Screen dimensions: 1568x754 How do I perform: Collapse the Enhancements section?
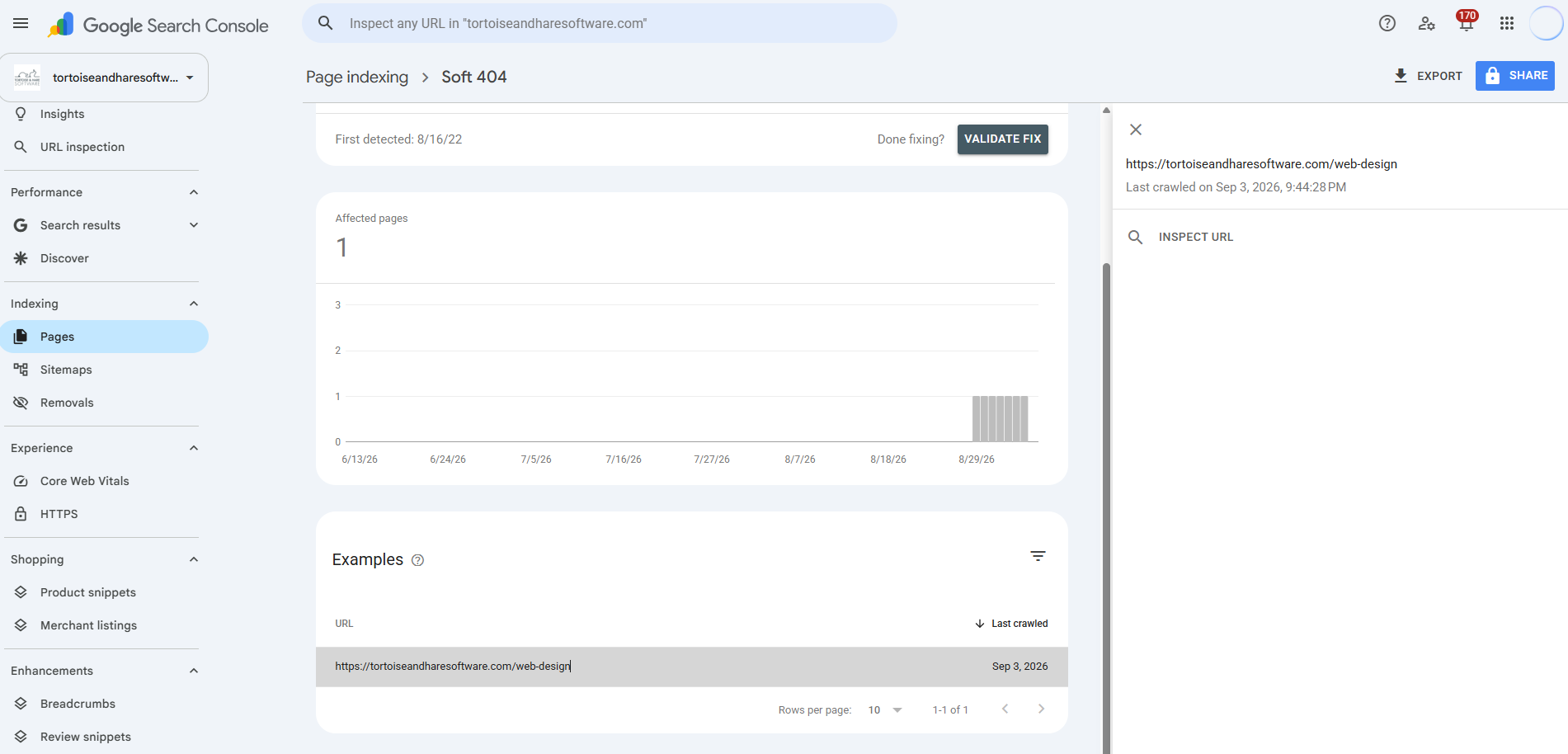[194, 671]
